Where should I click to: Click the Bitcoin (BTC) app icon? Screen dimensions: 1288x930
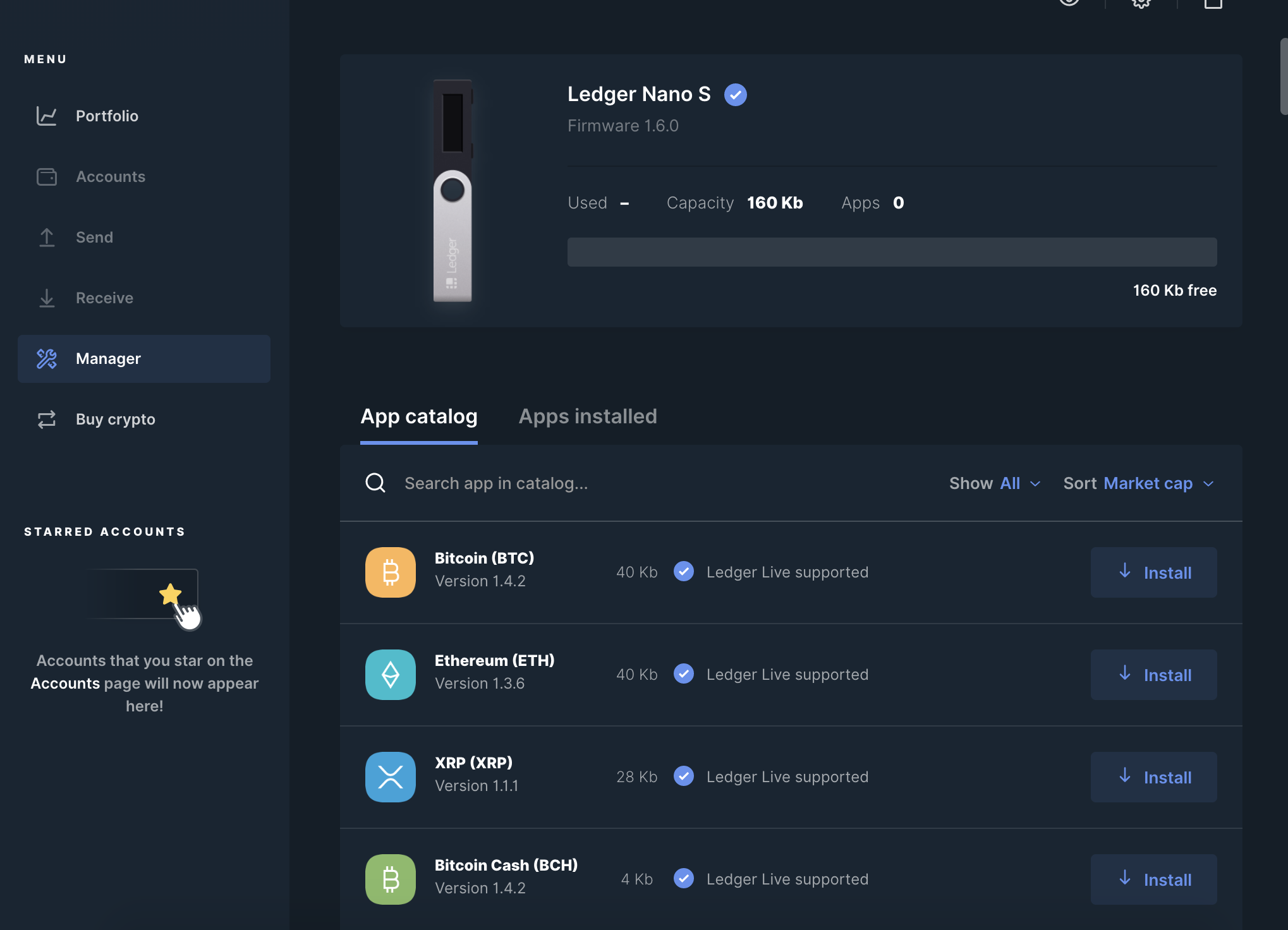390,572
